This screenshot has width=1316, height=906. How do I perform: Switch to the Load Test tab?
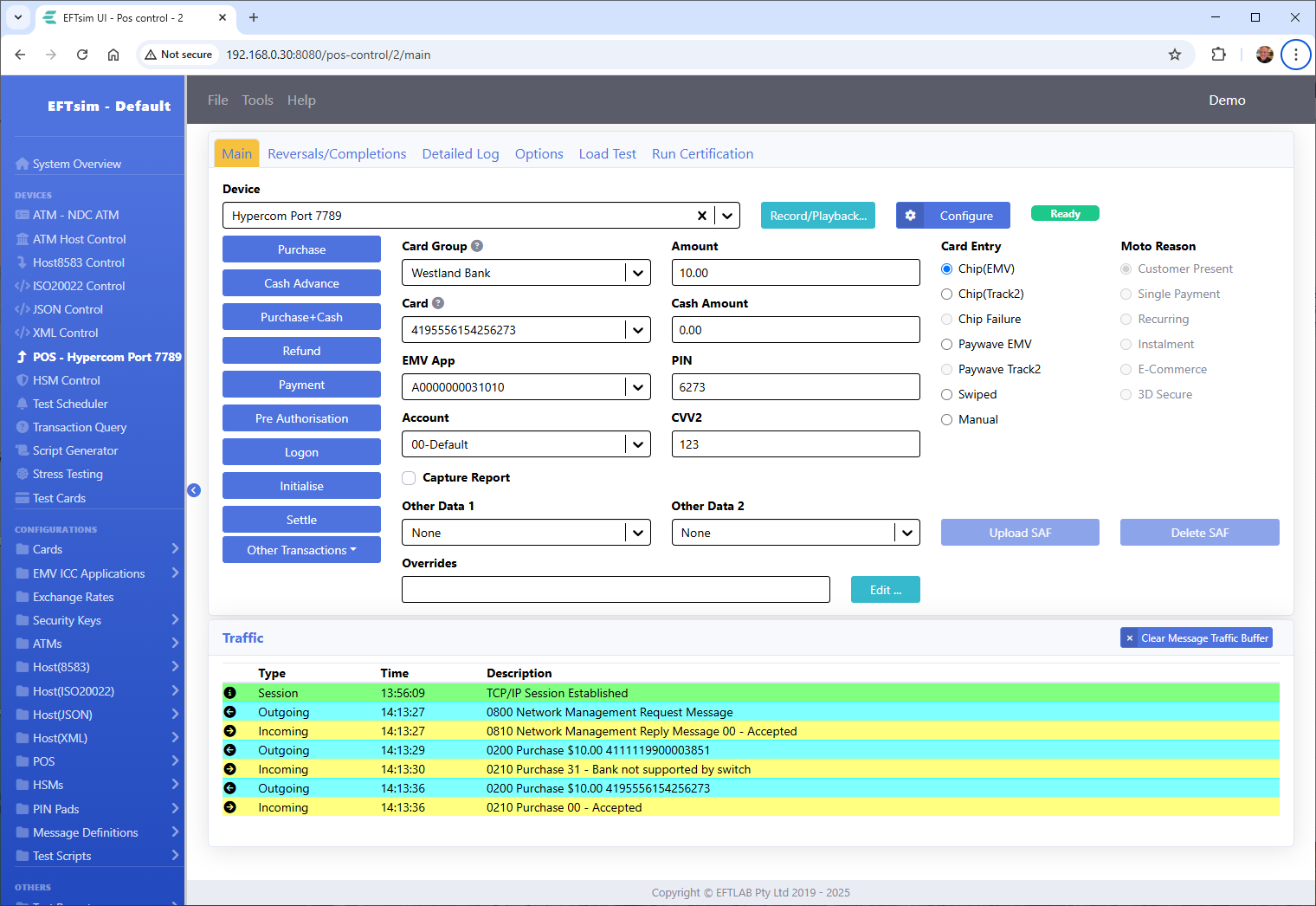coord(607,154)
